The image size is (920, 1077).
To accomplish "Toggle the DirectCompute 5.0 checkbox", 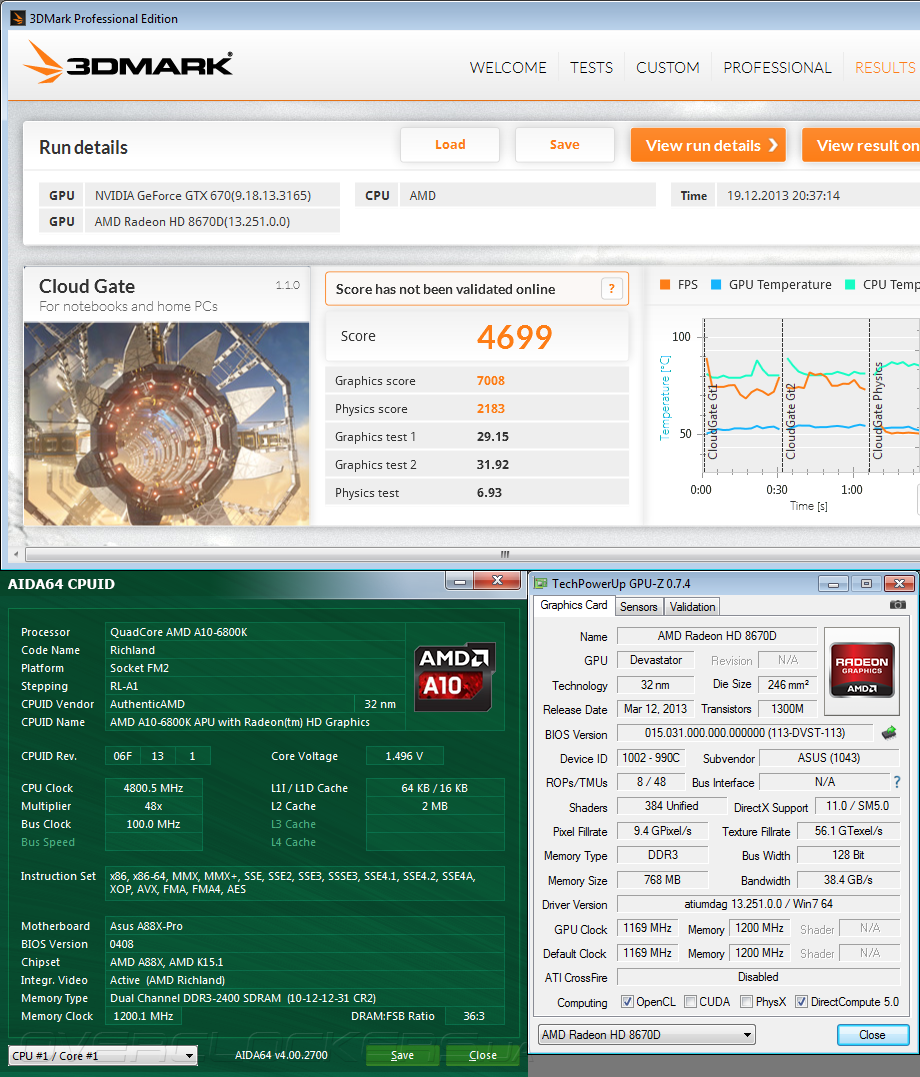I will pos(801,1001).
